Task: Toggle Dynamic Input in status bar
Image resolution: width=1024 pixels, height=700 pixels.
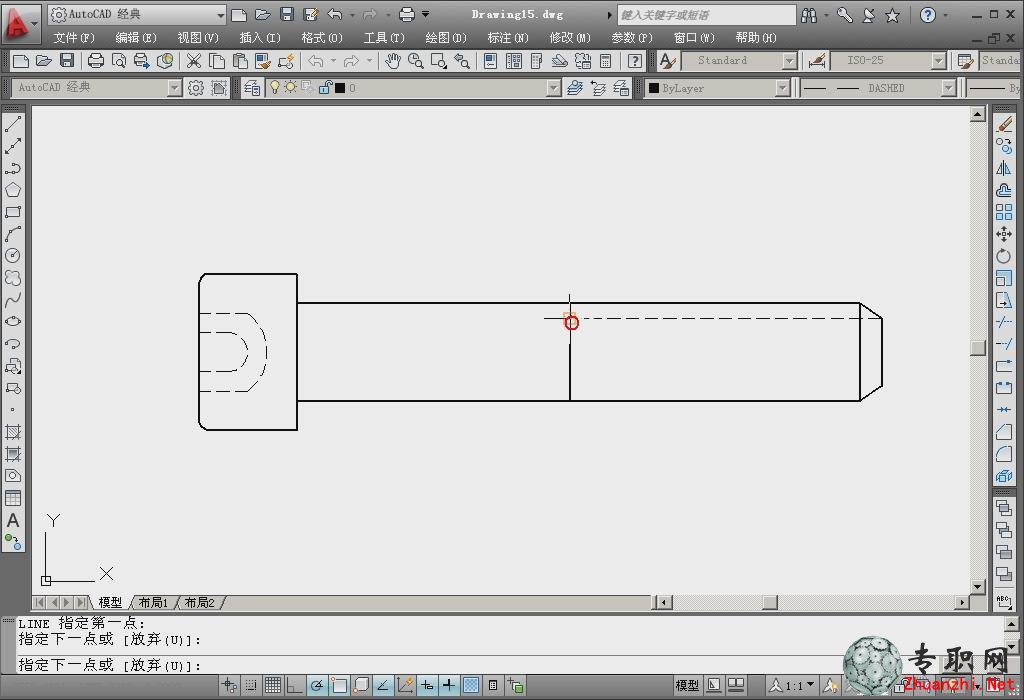Action: point(427,685)
